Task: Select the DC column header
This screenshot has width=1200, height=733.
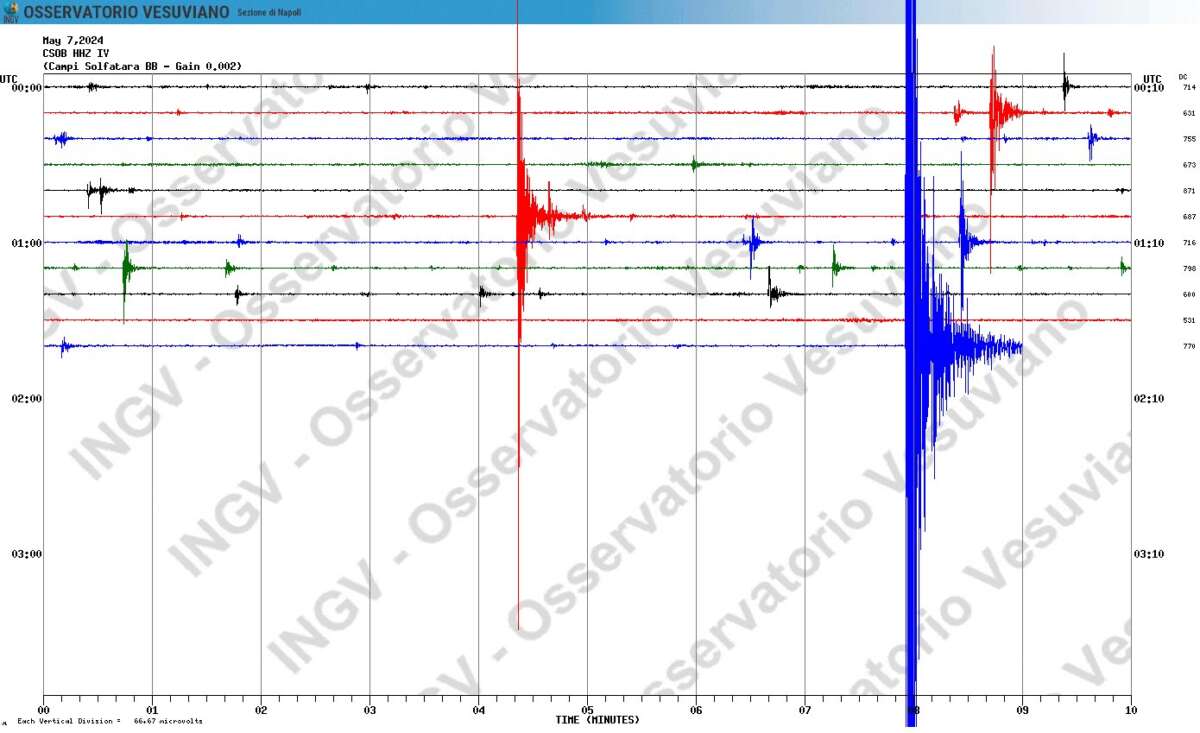Action: pos(1183,77)
